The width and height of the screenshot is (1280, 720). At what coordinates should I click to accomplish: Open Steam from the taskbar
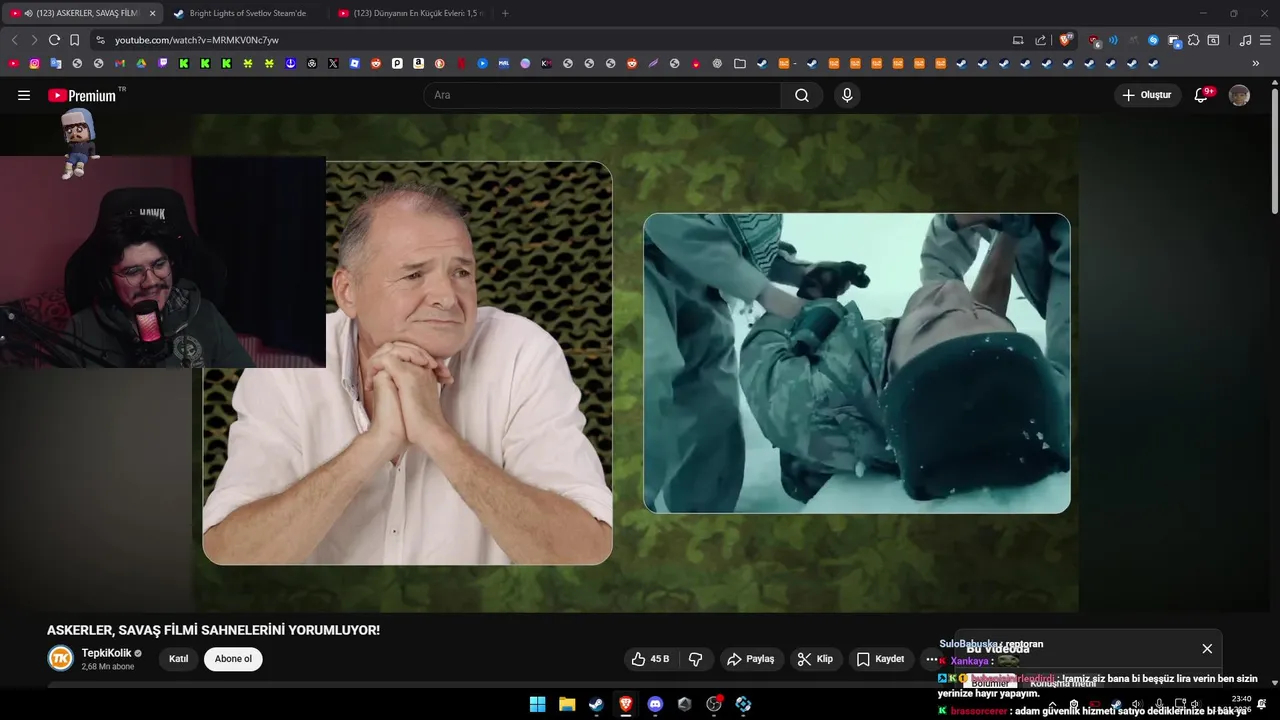[596, 704]
